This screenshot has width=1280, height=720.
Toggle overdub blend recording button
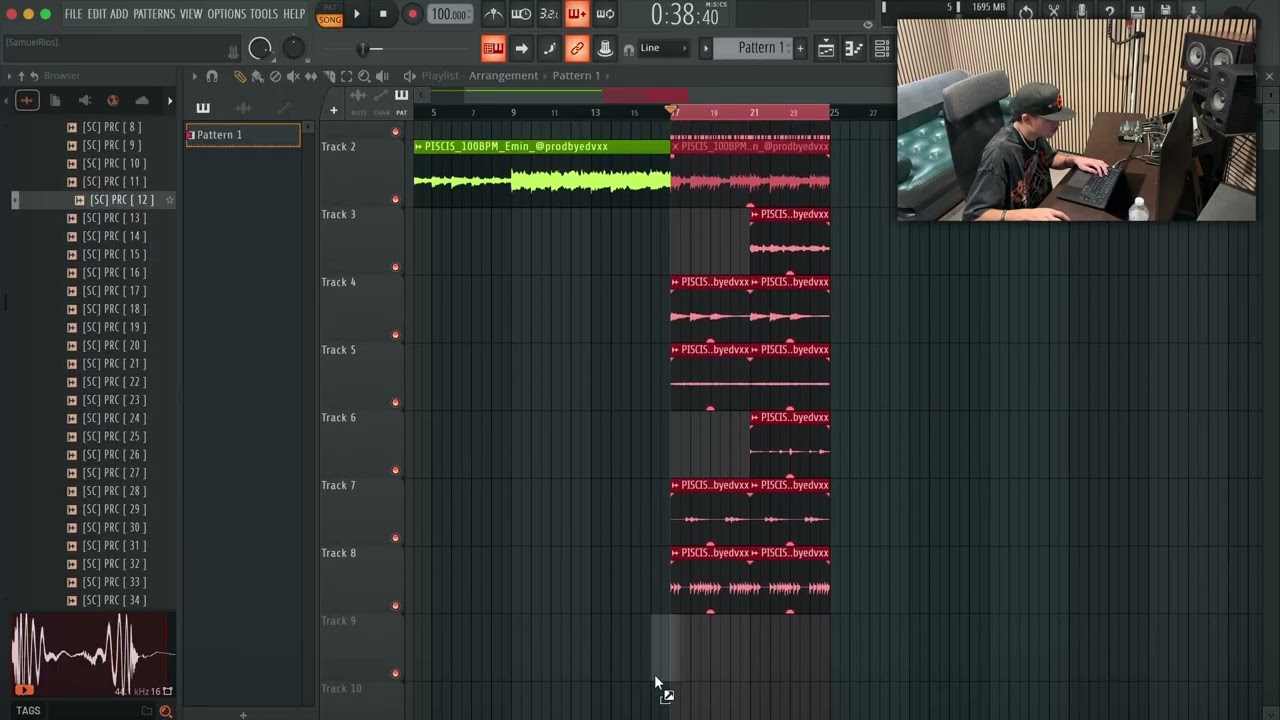coord(577,14)
